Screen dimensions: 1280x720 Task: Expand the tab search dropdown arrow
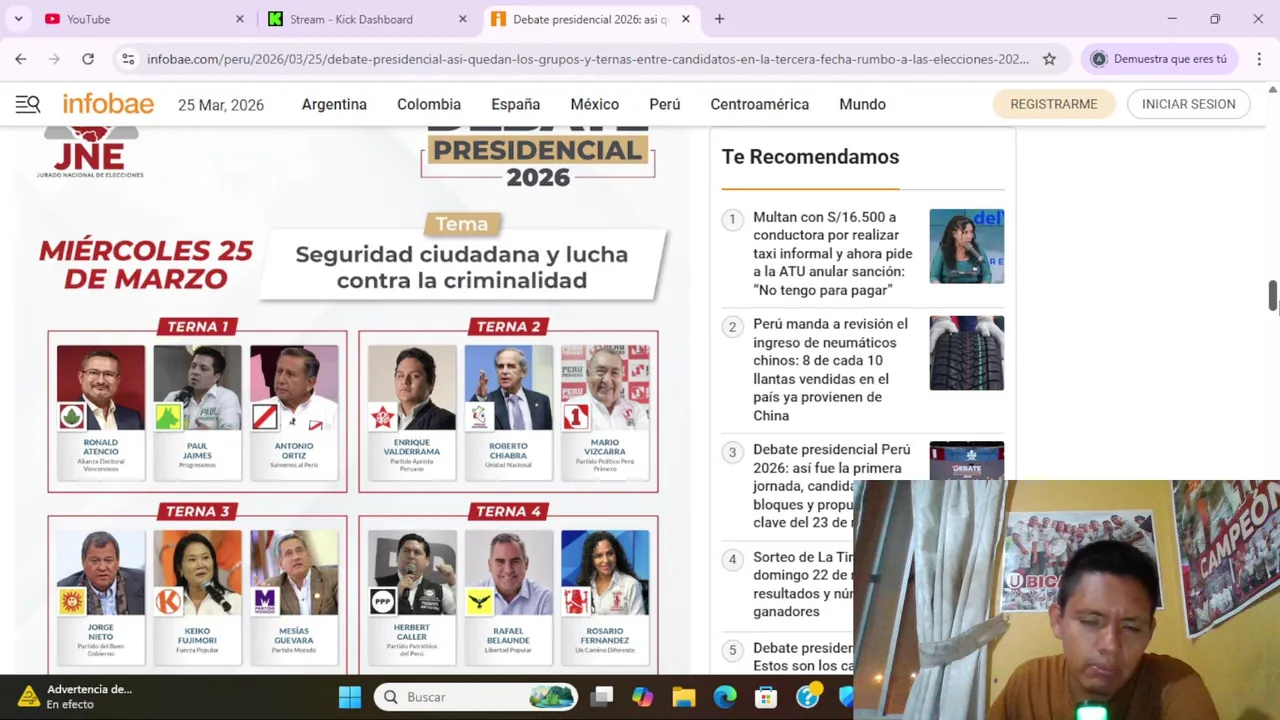(18, 19)
